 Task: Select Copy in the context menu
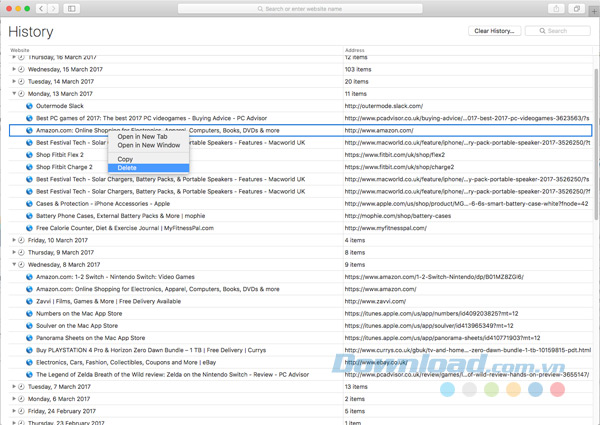[125, 159]
